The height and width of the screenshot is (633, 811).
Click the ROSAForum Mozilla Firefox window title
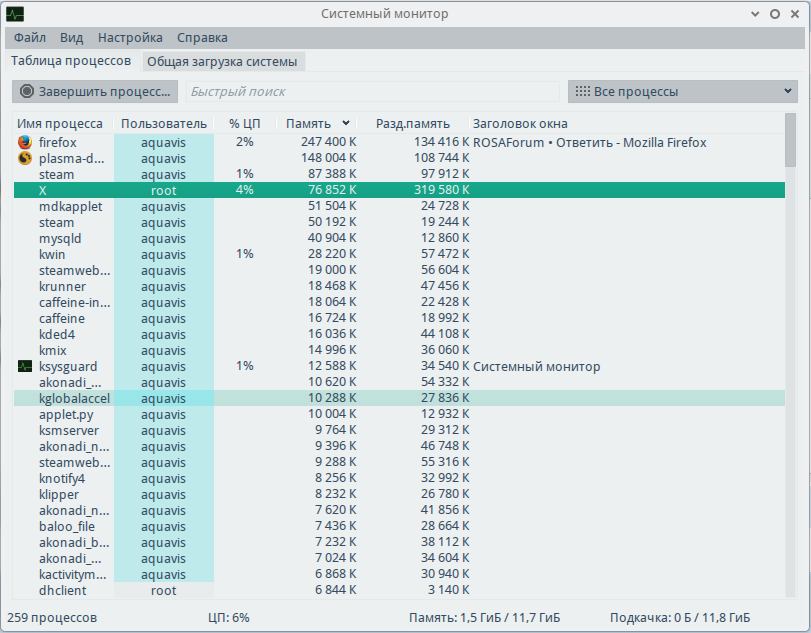click(590, 143)
